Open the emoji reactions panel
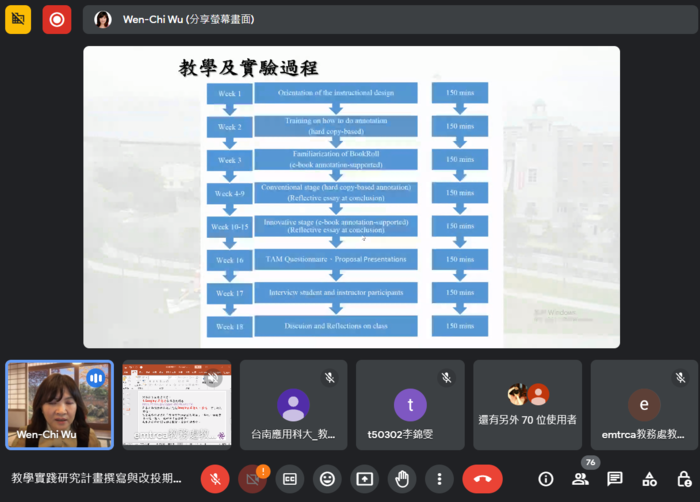The image size is (700, 502). [x=327, y=479]
